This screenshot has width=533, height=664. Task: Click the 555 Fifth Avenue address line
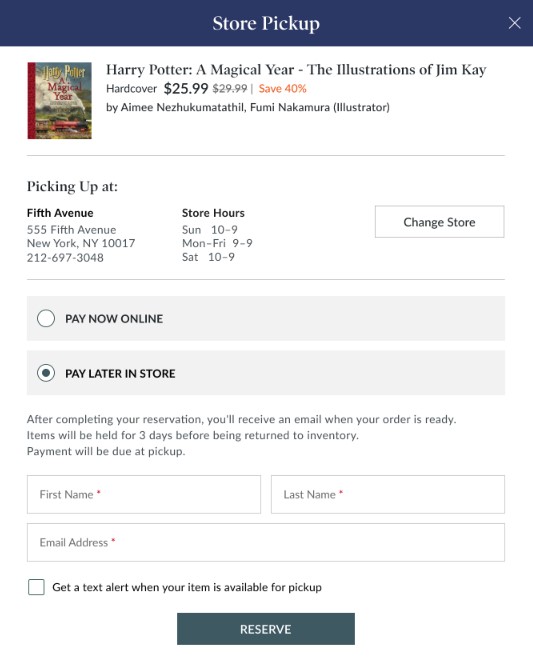point(72,230)
